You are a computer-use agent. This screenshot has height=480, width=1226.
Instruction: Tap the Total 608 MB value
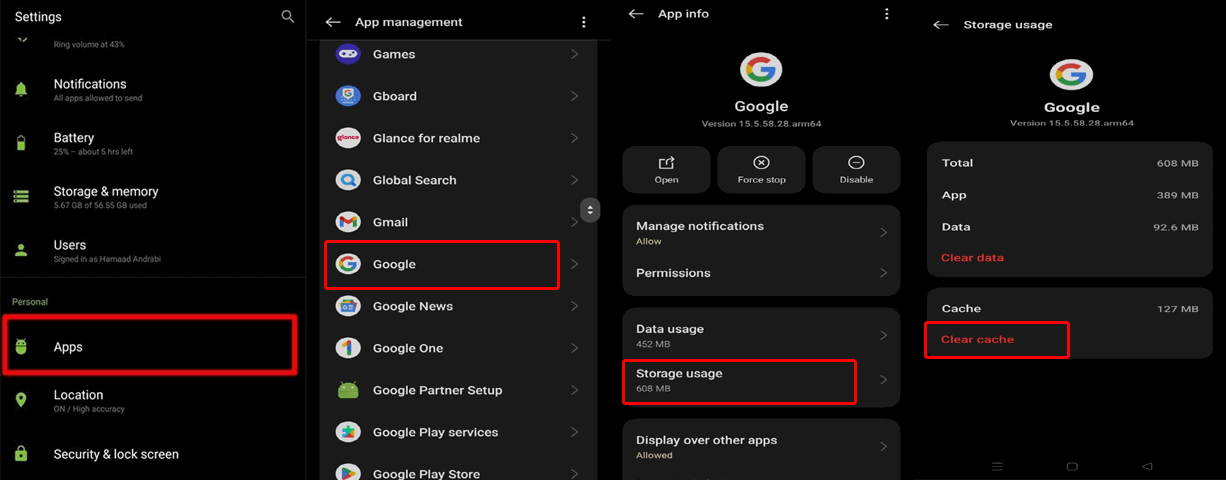pyautogui.click(x=1177, y=163)
